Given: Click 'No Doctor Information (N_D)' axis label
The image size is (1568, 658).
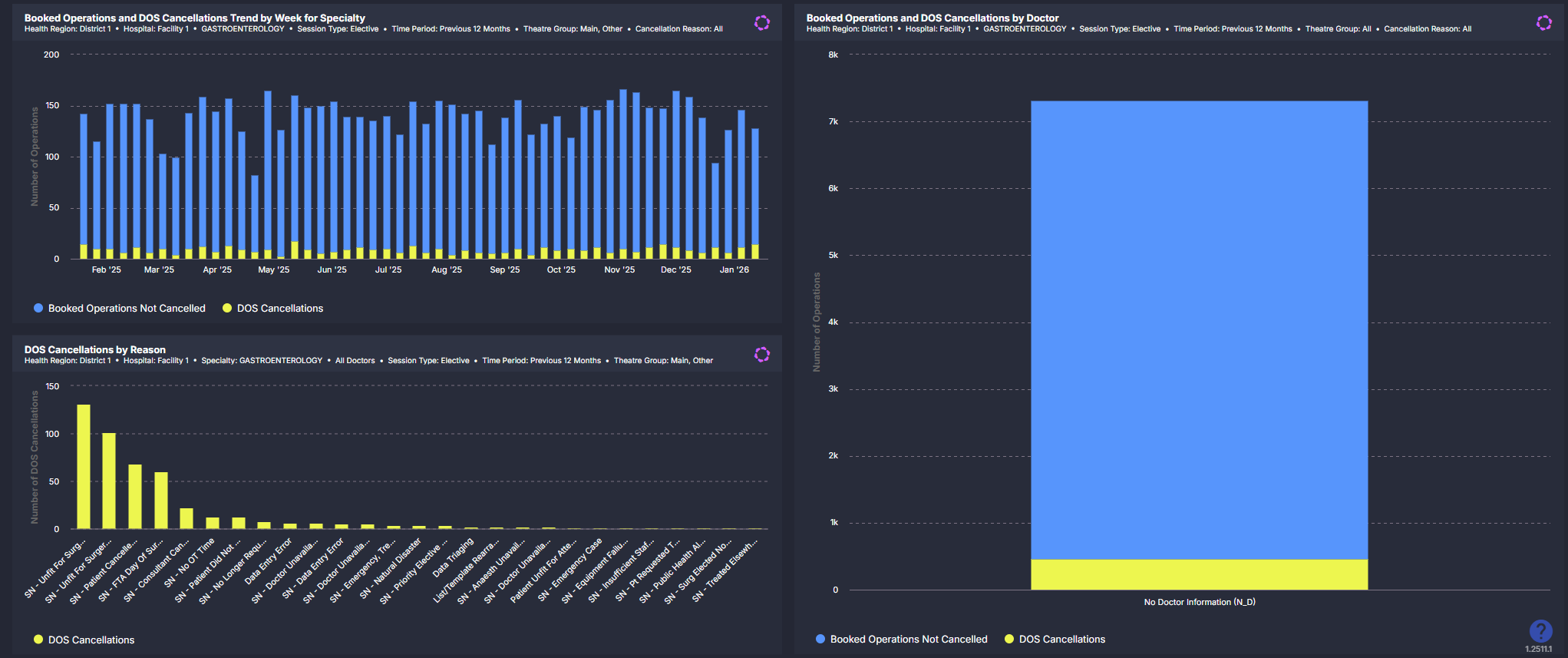Looking at the screenshot, I should point(1199,602).
